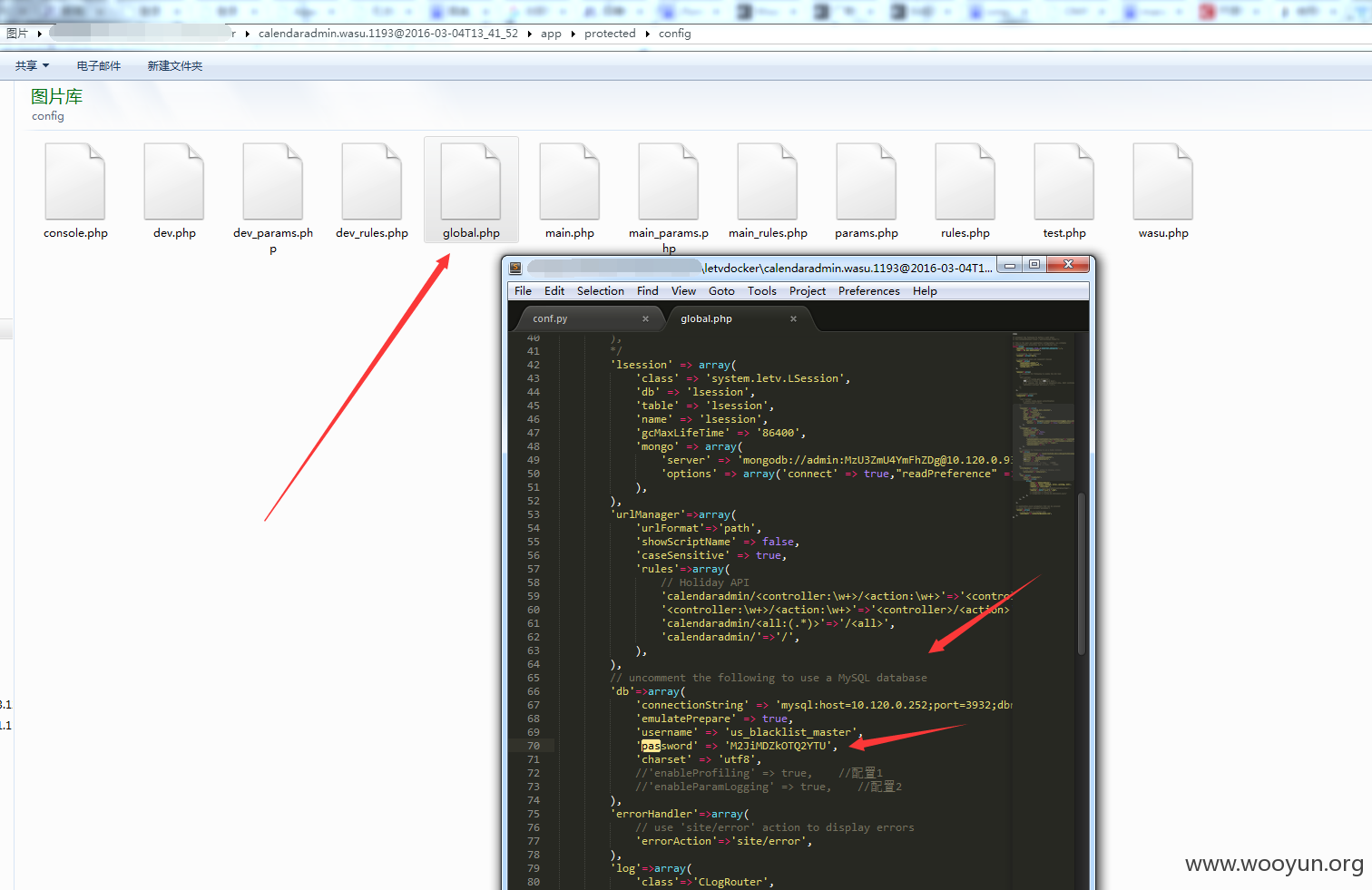This screenshot has width=1372, height=890.
Task: Click the highlighted 'password' key on line 70
Action: 667,746
